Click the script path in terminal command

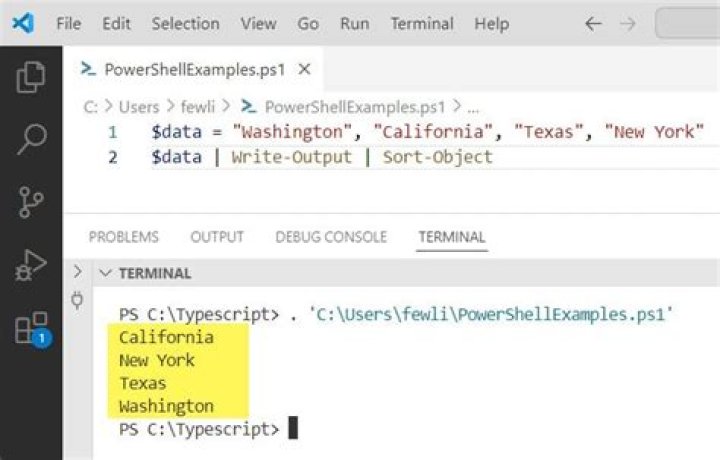(491, 314)
